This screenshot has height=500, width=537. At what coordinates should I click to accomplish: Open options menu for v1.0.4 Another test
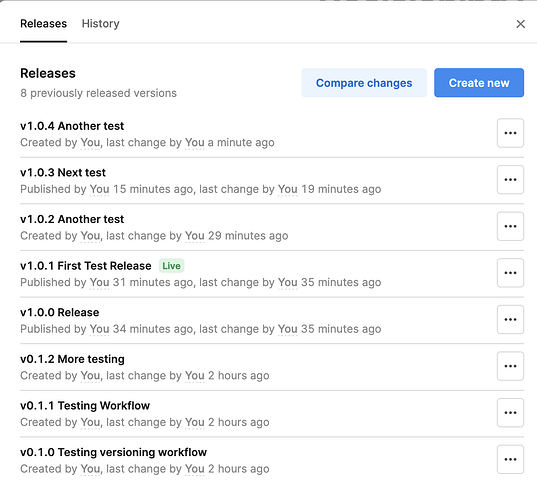pyautogui.click(x=510, y=133)
